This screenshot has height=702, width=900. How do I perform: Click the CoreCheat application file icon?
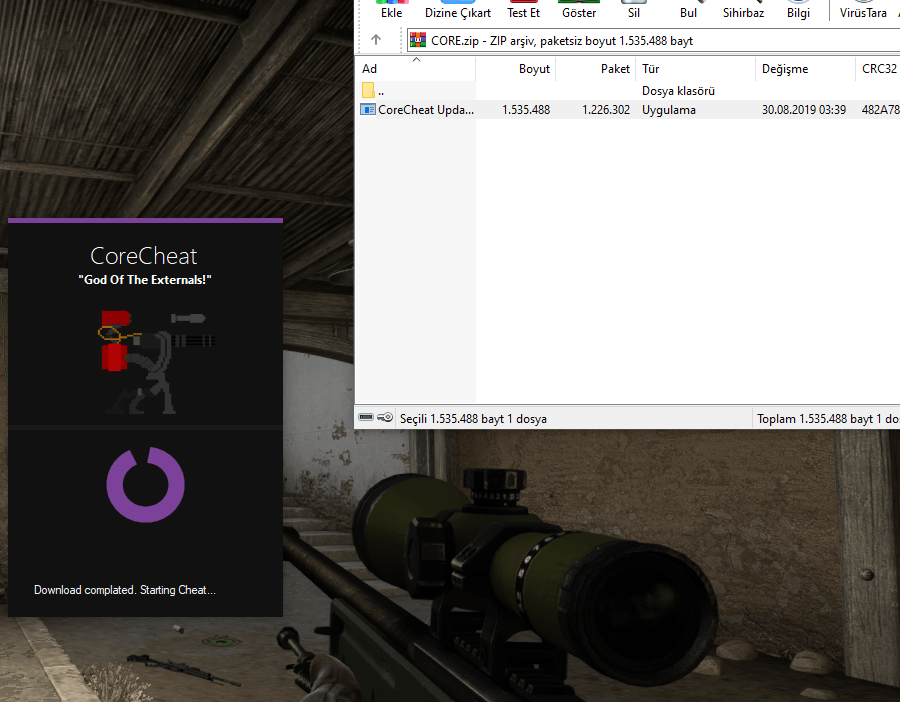click(x=367, y=109)
